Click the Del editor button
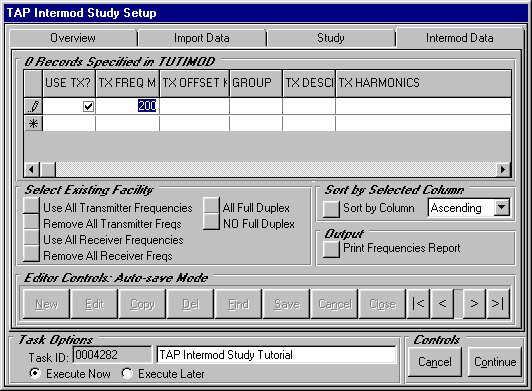This screenshot has width=532, height=391. pos(191,303)
